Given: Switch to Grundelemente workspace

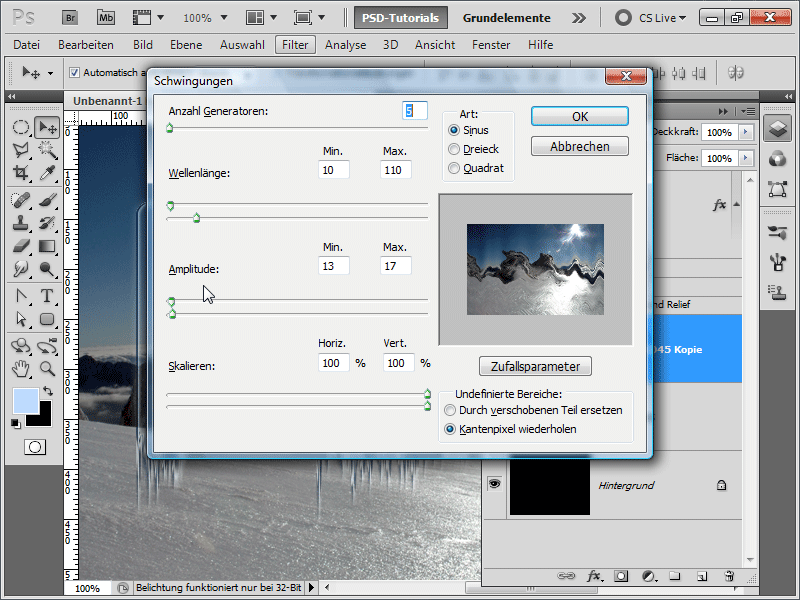Looking at the screenshot, I should [x=507, y=18].
